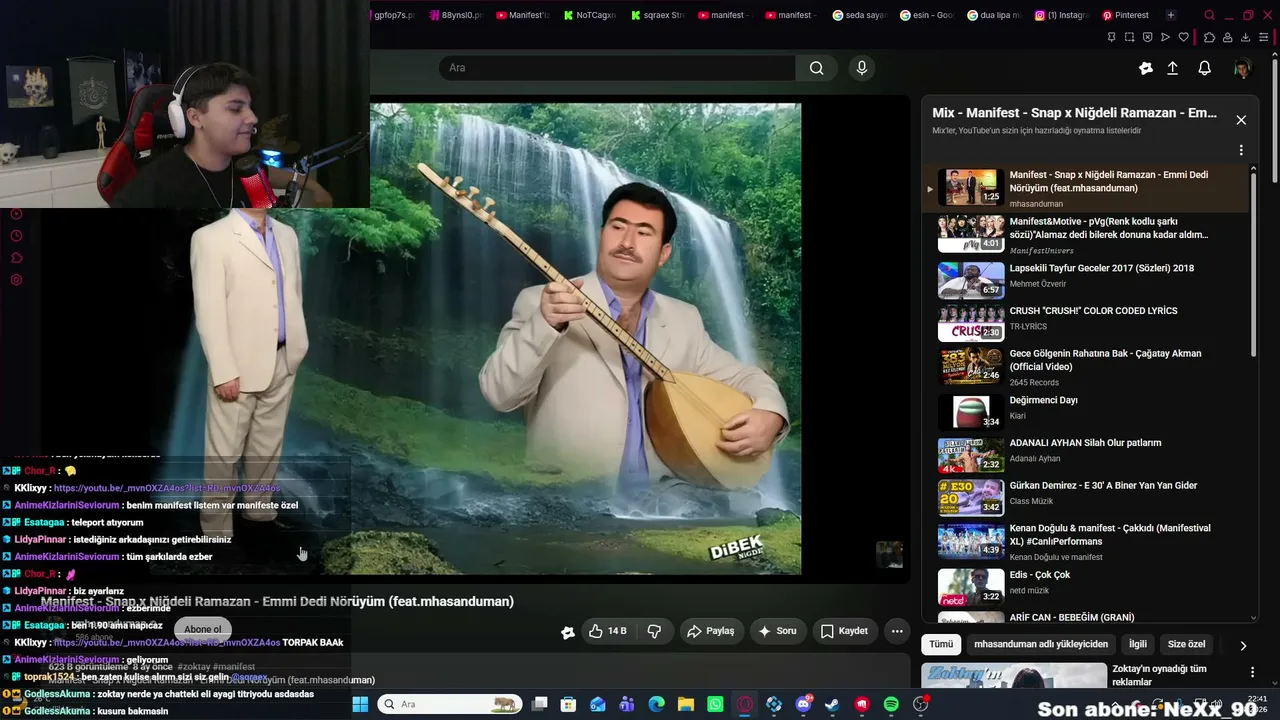The height and width of the screenshot is (720, 1280).
Task: Open the YouTube notifications bell
Action: (x=1205, y=68)
